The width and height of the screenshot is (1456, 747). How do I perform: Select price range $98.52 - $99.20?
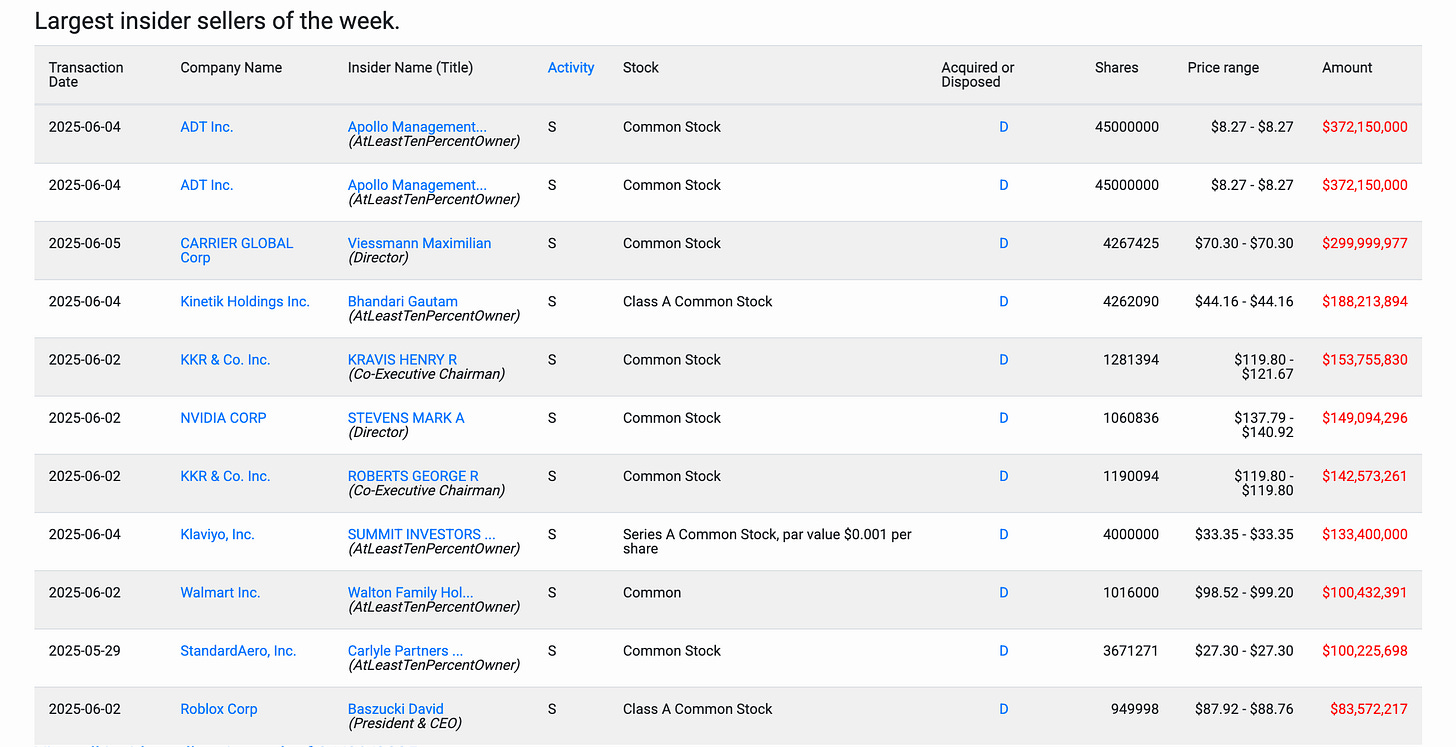click(1244, 592)
